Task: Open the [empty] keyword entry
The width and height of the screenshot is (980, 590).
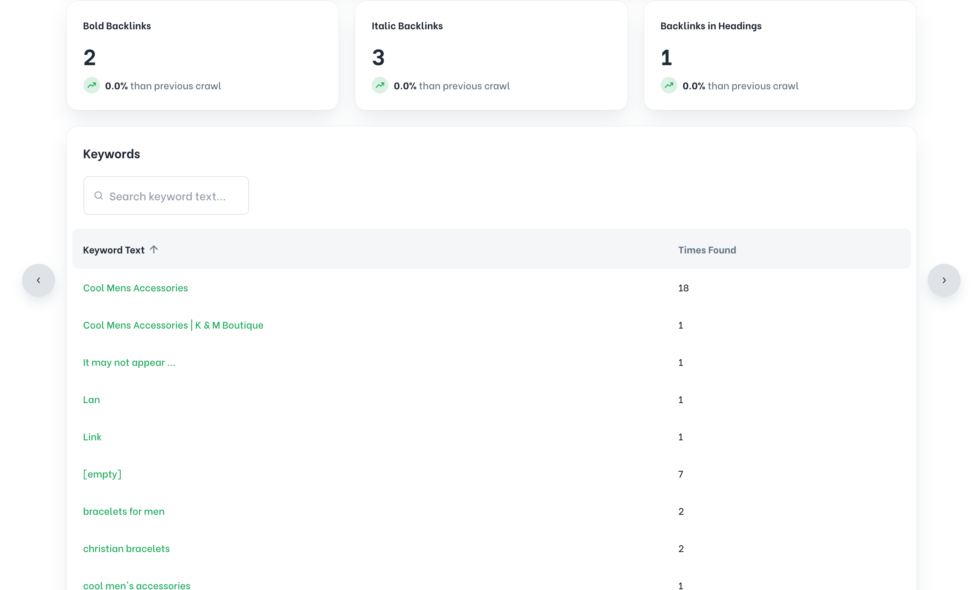Action: 102,474
